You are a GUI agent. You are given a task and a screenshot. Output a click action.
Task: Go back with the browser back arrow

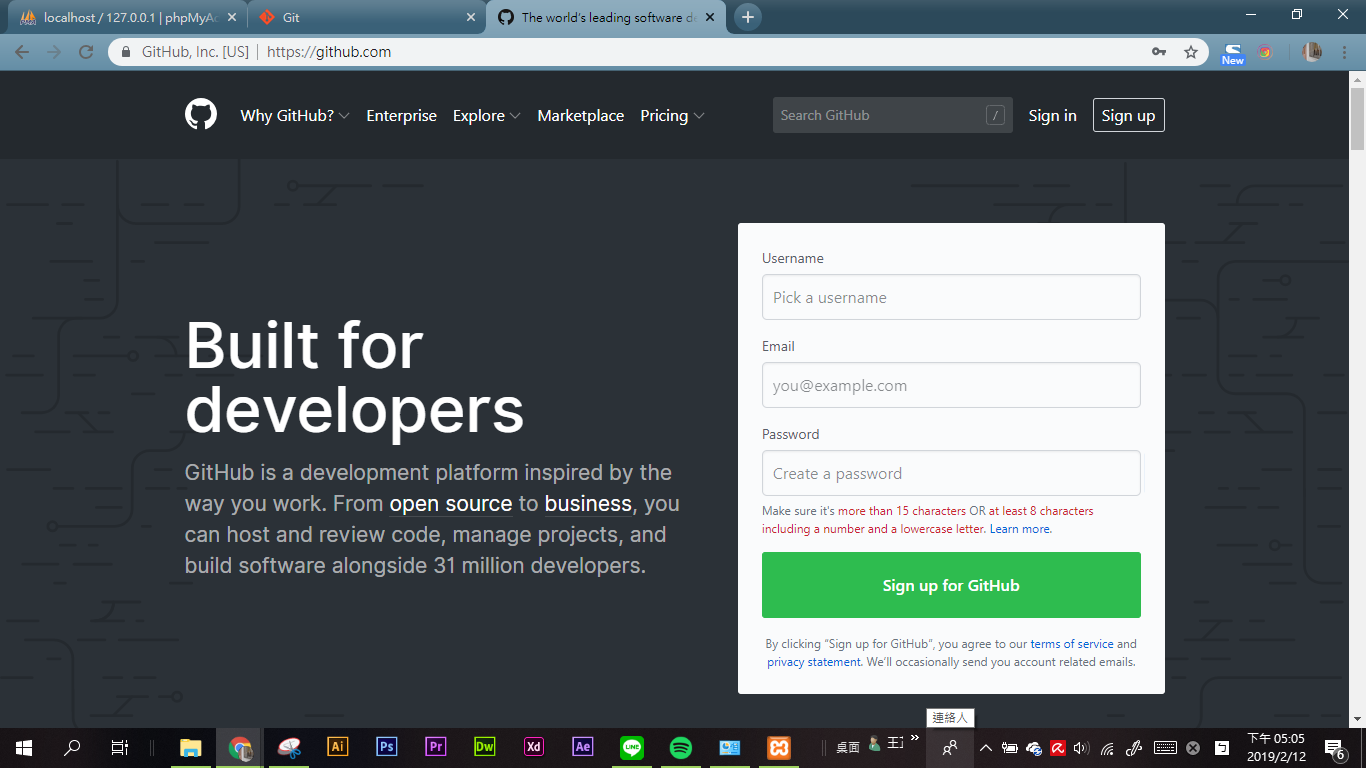22,52
